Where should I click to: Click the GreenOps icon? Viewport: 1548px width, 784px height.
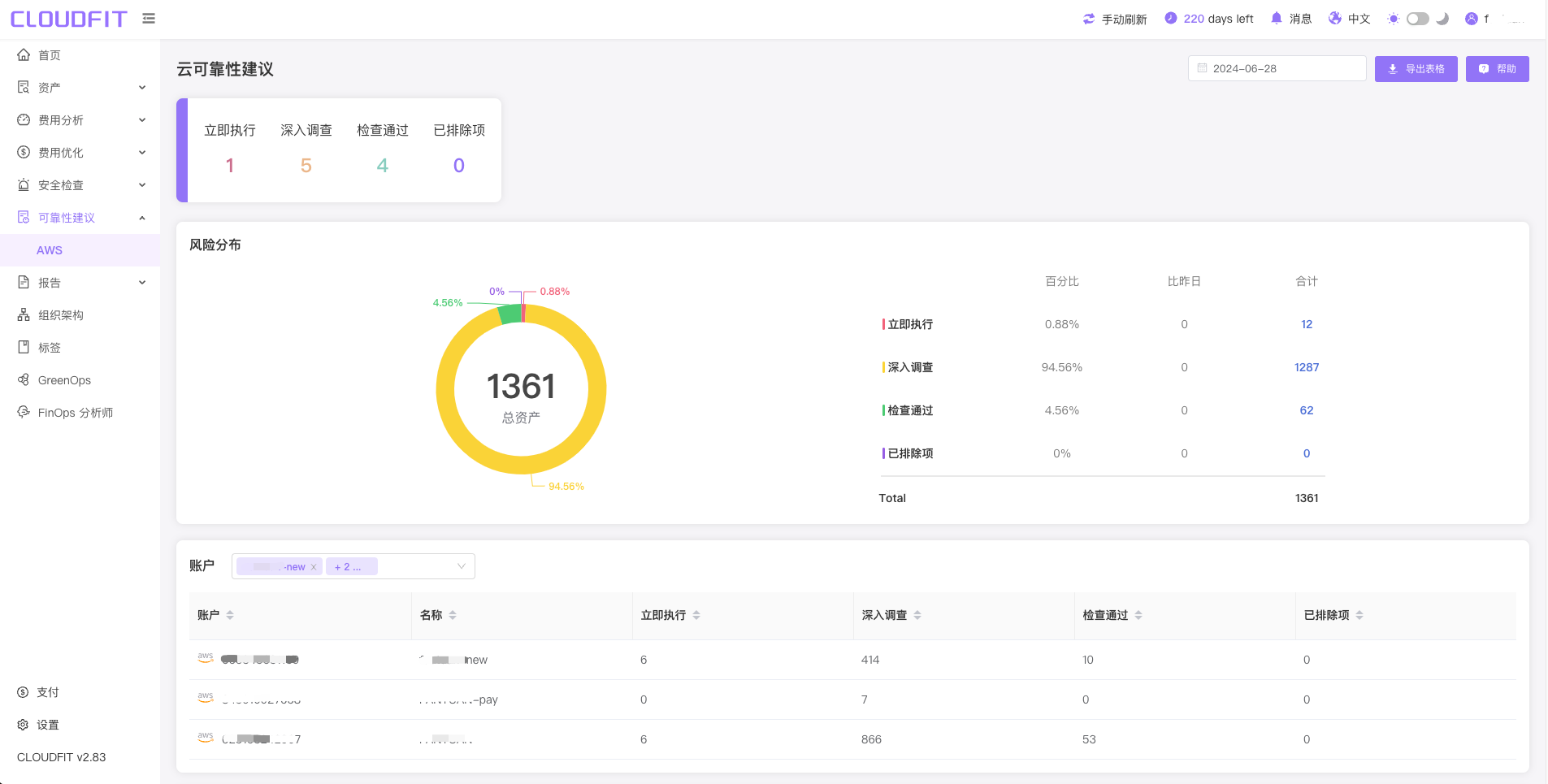(24, 379)
